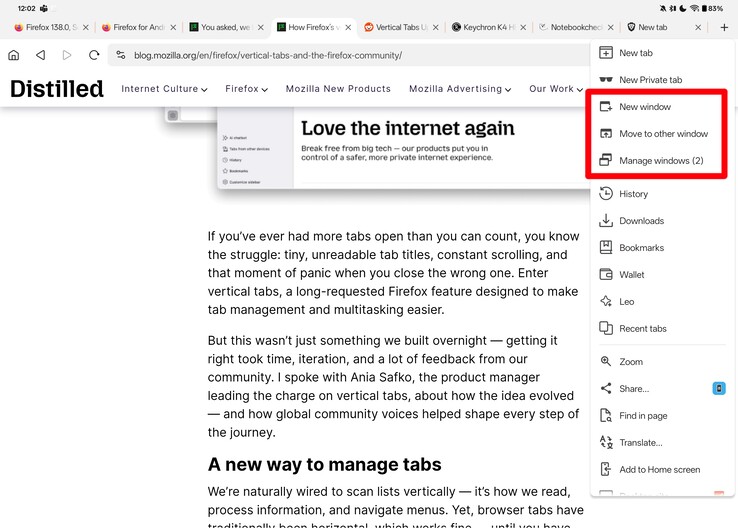The width and height of the screenshot is (738, 528).
Task: Close the 'Keychron K4' tab
Action: pos(523,27)
